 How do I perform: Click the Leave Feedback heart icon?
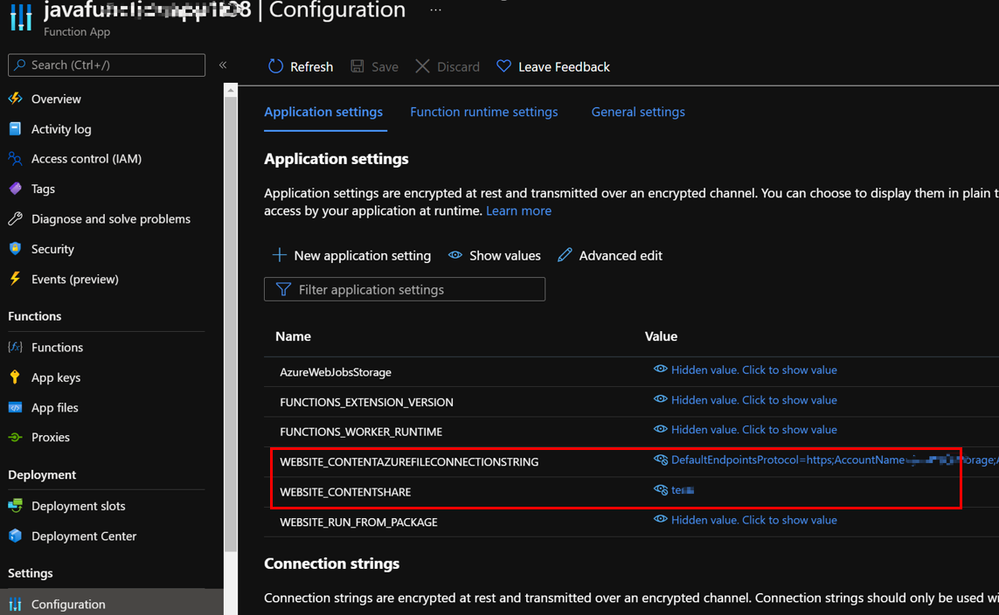coord(504,66)
